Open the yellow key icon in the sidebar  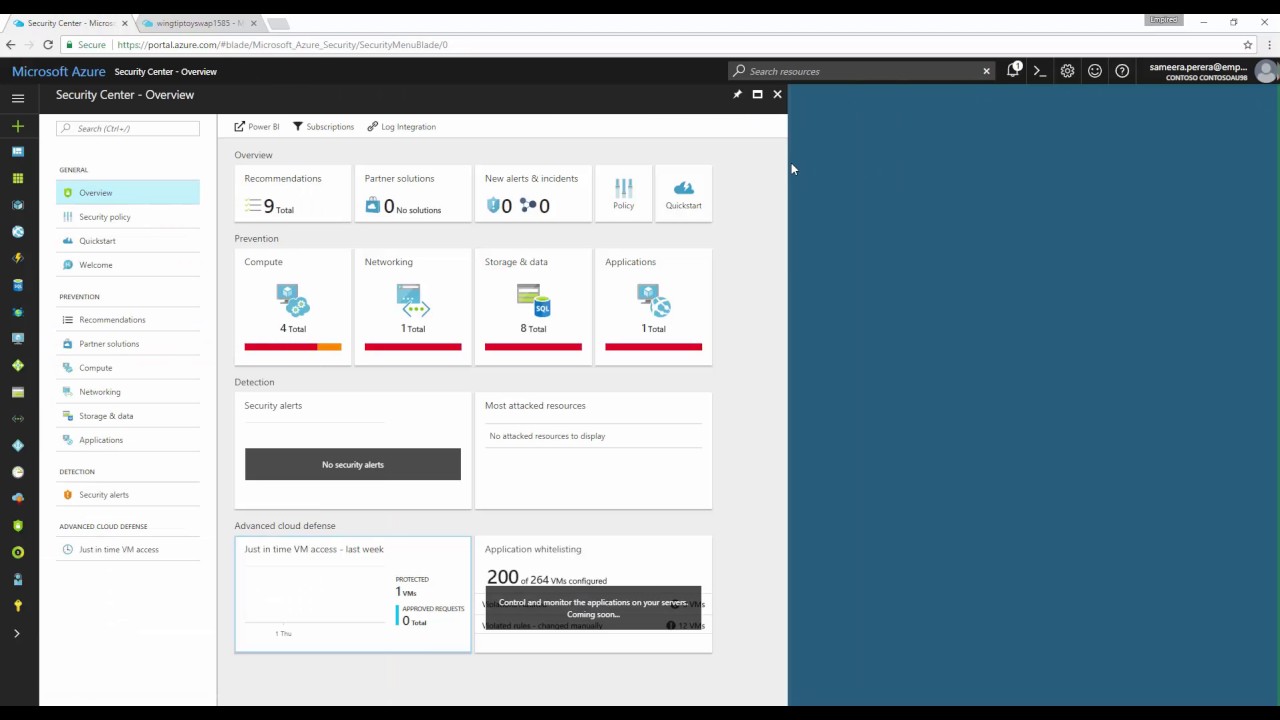(x=18, y=606)
